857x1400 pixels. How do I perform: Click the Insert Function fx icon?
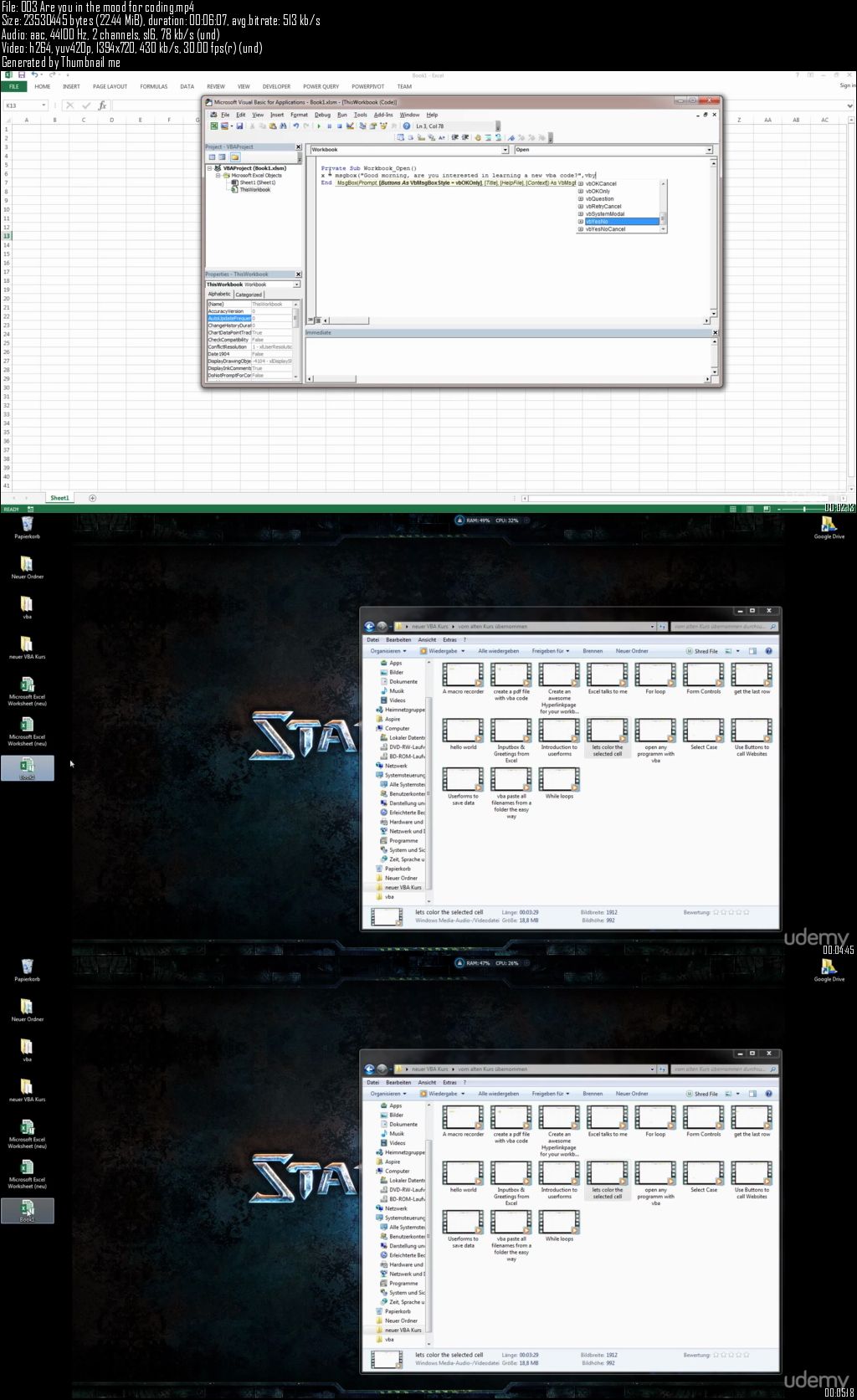tap(102, 105)
